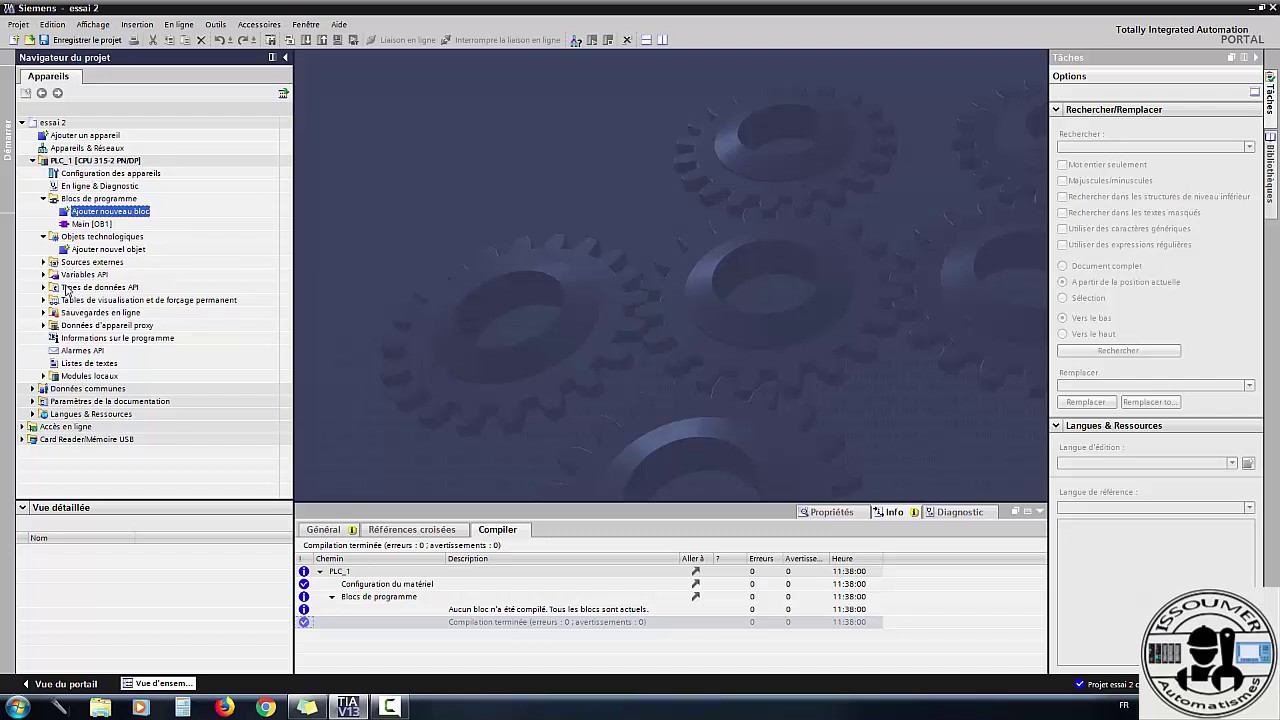Expand the Données communes node
This screenshot has width=1280, height=720.
[33, 389]
